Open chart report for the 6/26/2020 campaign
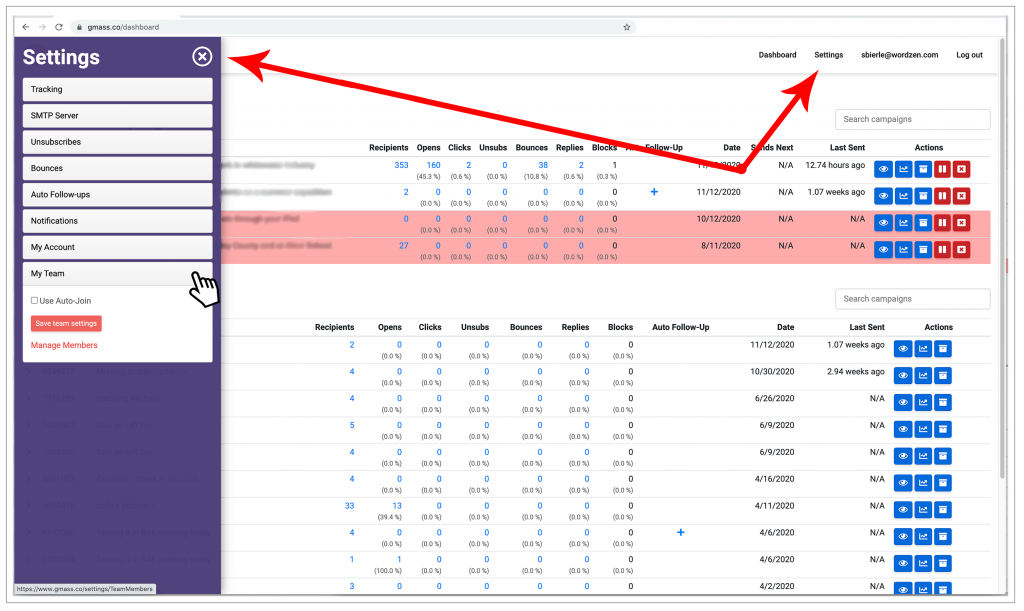 pos(922,402)
